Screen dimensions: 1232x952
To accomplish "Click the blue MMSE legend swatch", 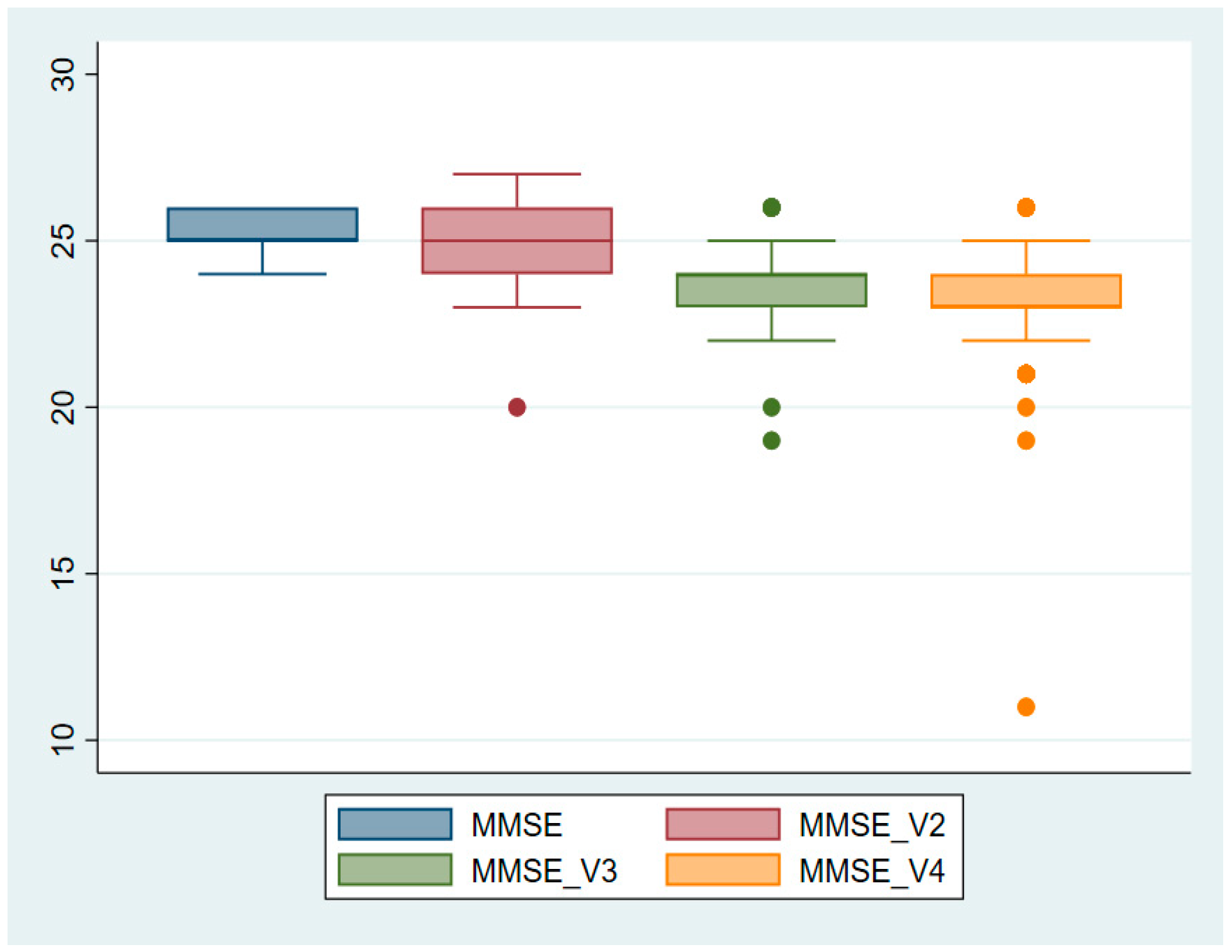I will [x=395, y=824].
